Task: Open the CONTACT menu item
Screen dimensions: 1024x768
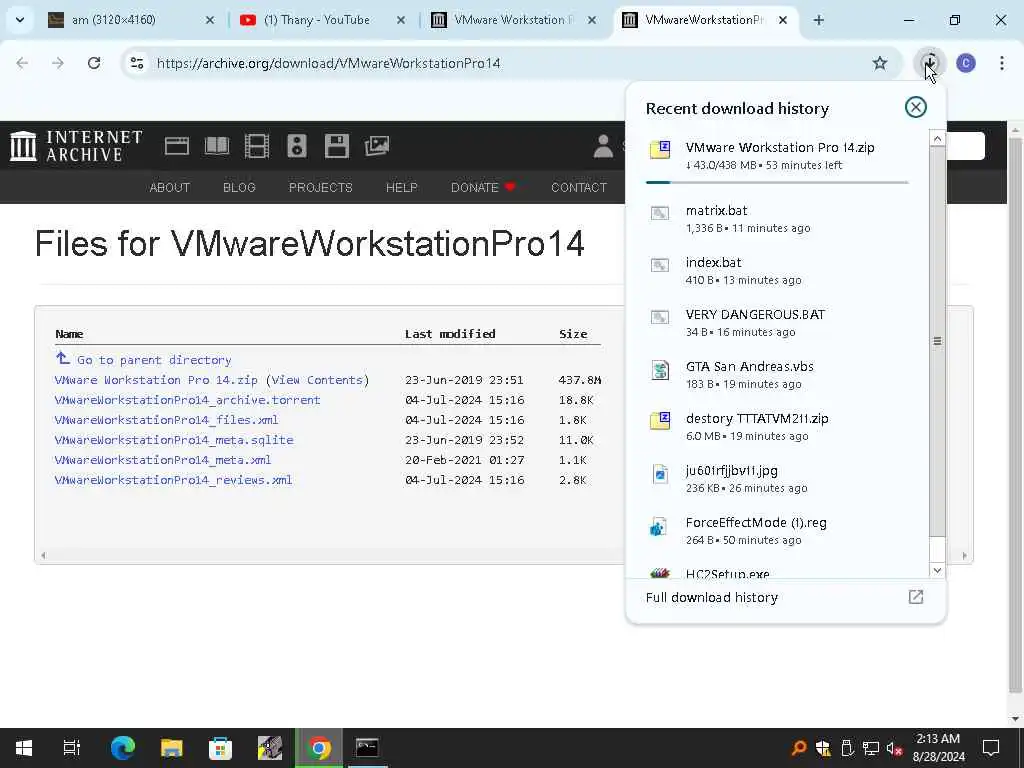Action: (x=579, y=187)
